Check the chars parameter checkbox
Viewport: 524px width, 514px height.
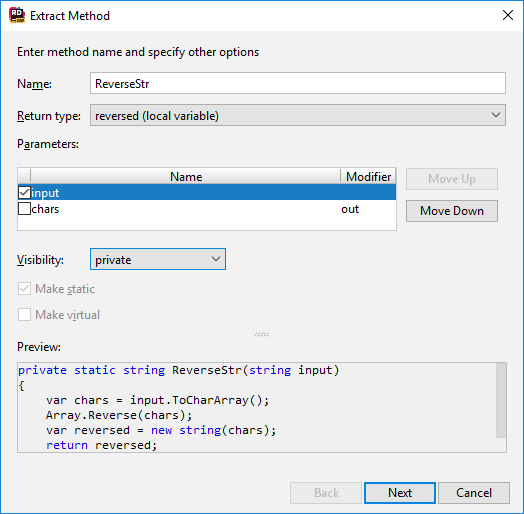coord(24,209)
